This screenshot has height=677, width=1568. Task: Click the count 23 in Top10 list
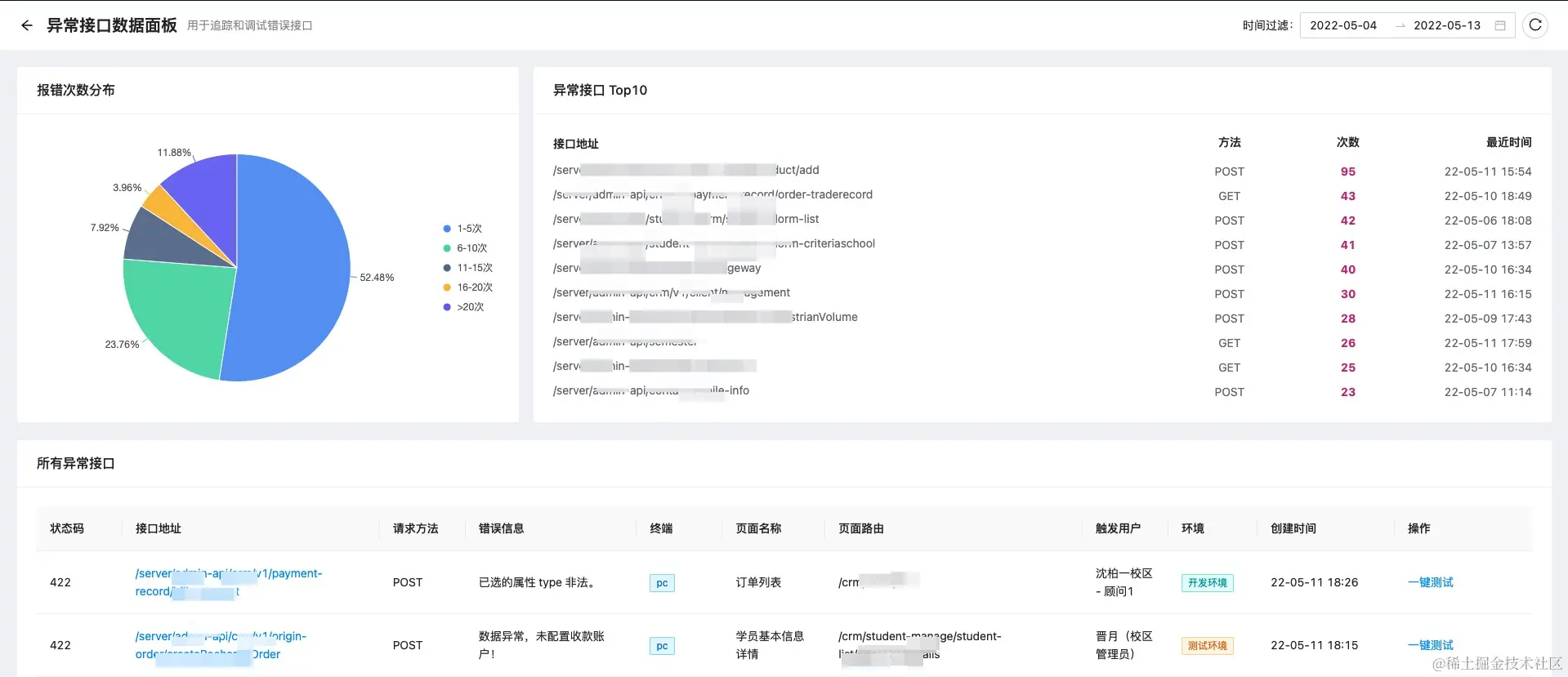coord(1348,392)
